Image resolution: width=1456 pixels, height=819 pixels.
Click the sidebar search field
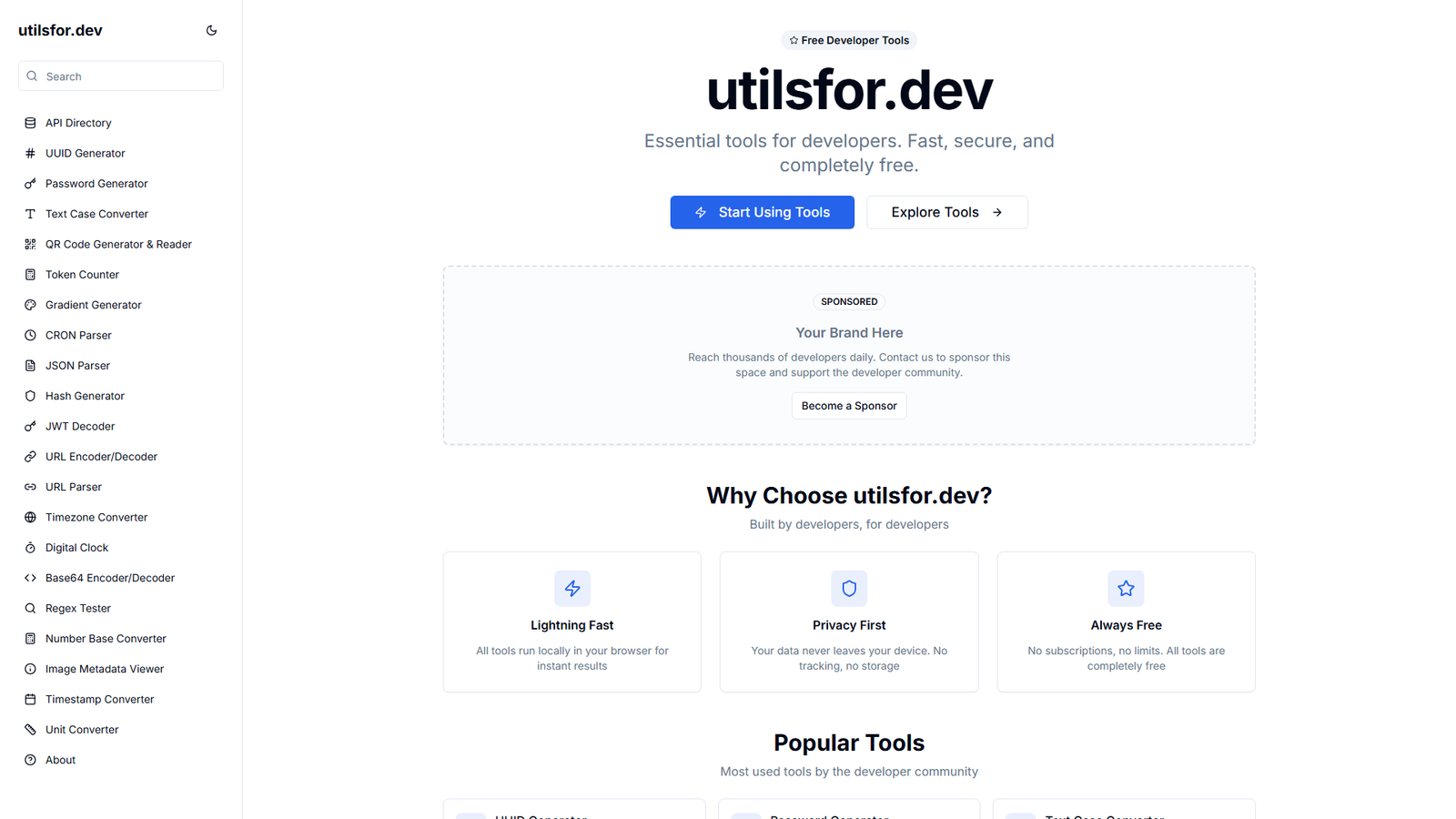(x=120, y=76)
